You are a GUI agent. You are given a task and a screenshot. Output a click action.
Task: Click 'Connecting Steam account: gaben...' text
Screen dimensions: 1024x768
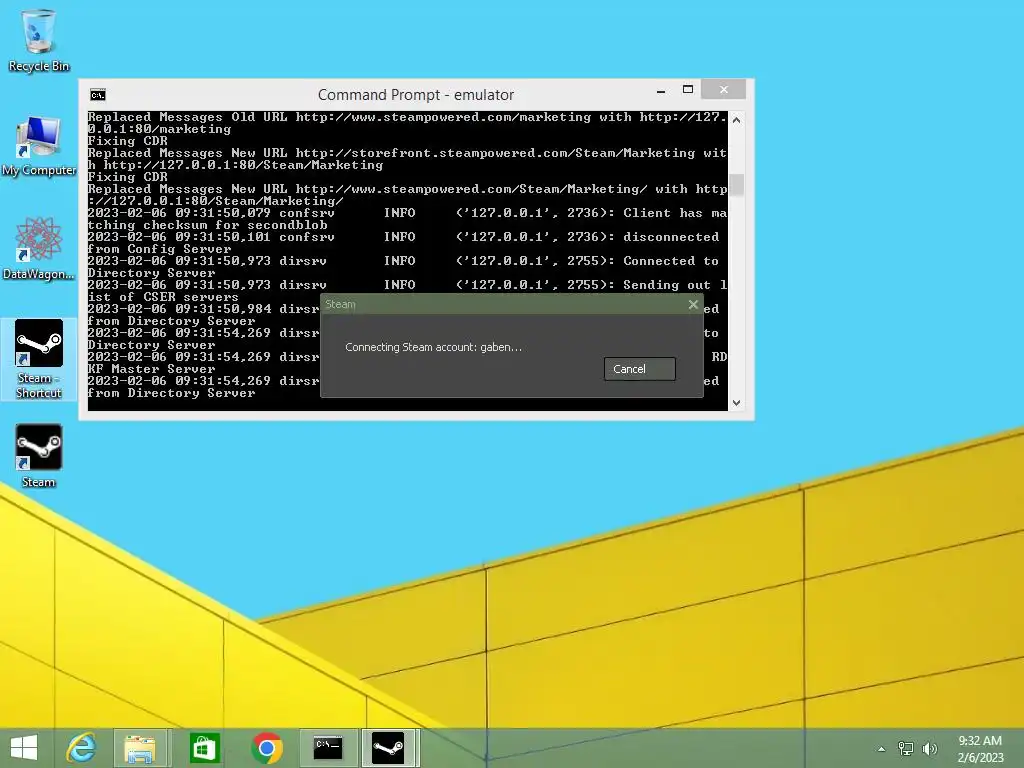tap(434, 347)
